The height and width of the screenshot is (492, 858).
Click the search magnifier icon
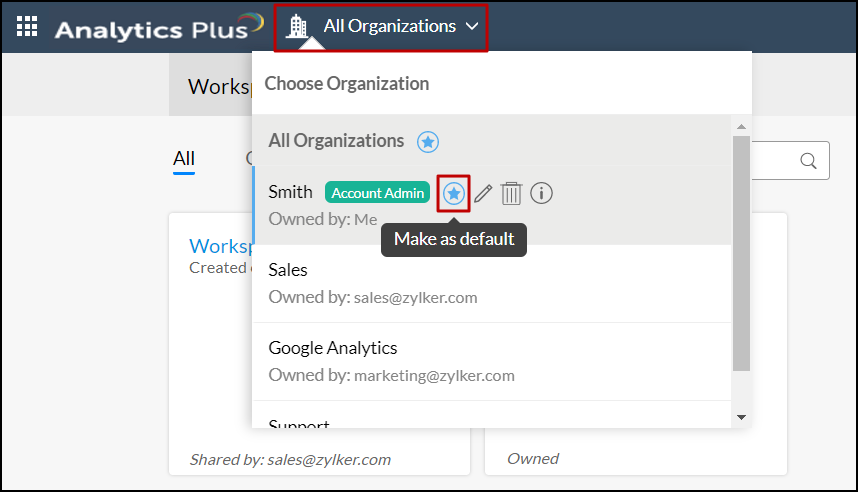808,161
